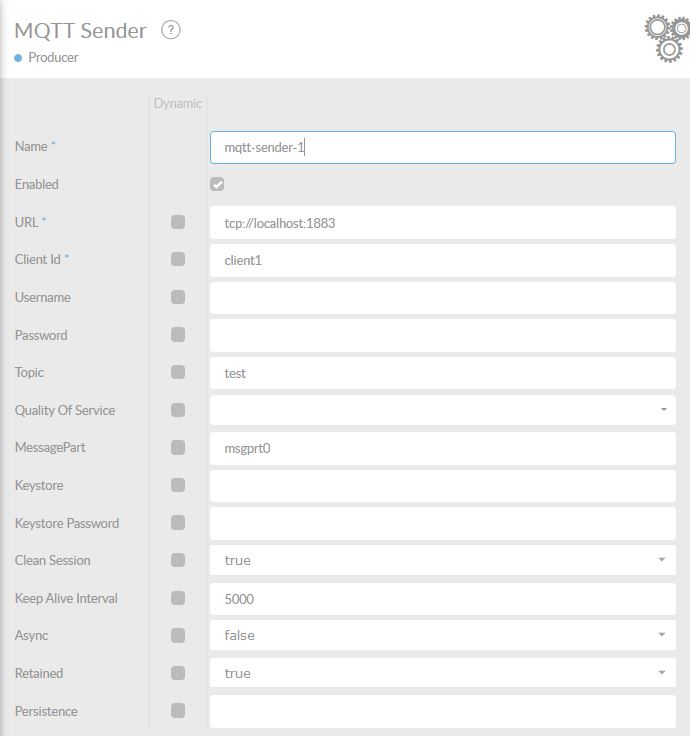This screenshot has width=690, height=736.
Task: Click the Keep Alive Interval field
Action: point(442,598)
